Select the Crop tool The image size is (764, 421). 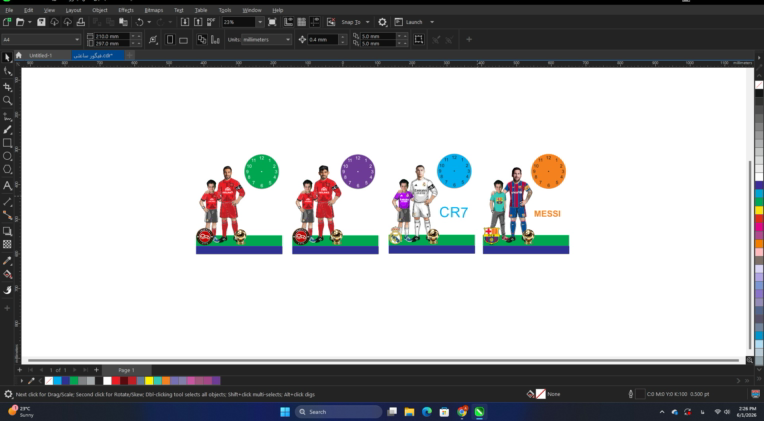(7, 87)
